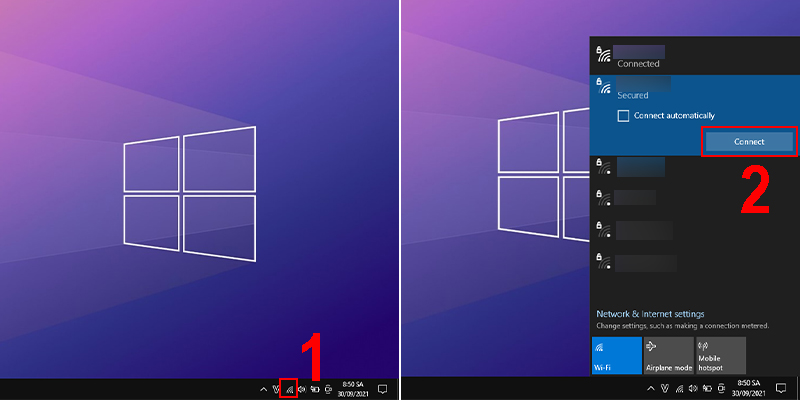
Task: Open the volume speaker icon in left screenshot
Action: point(302,389)
